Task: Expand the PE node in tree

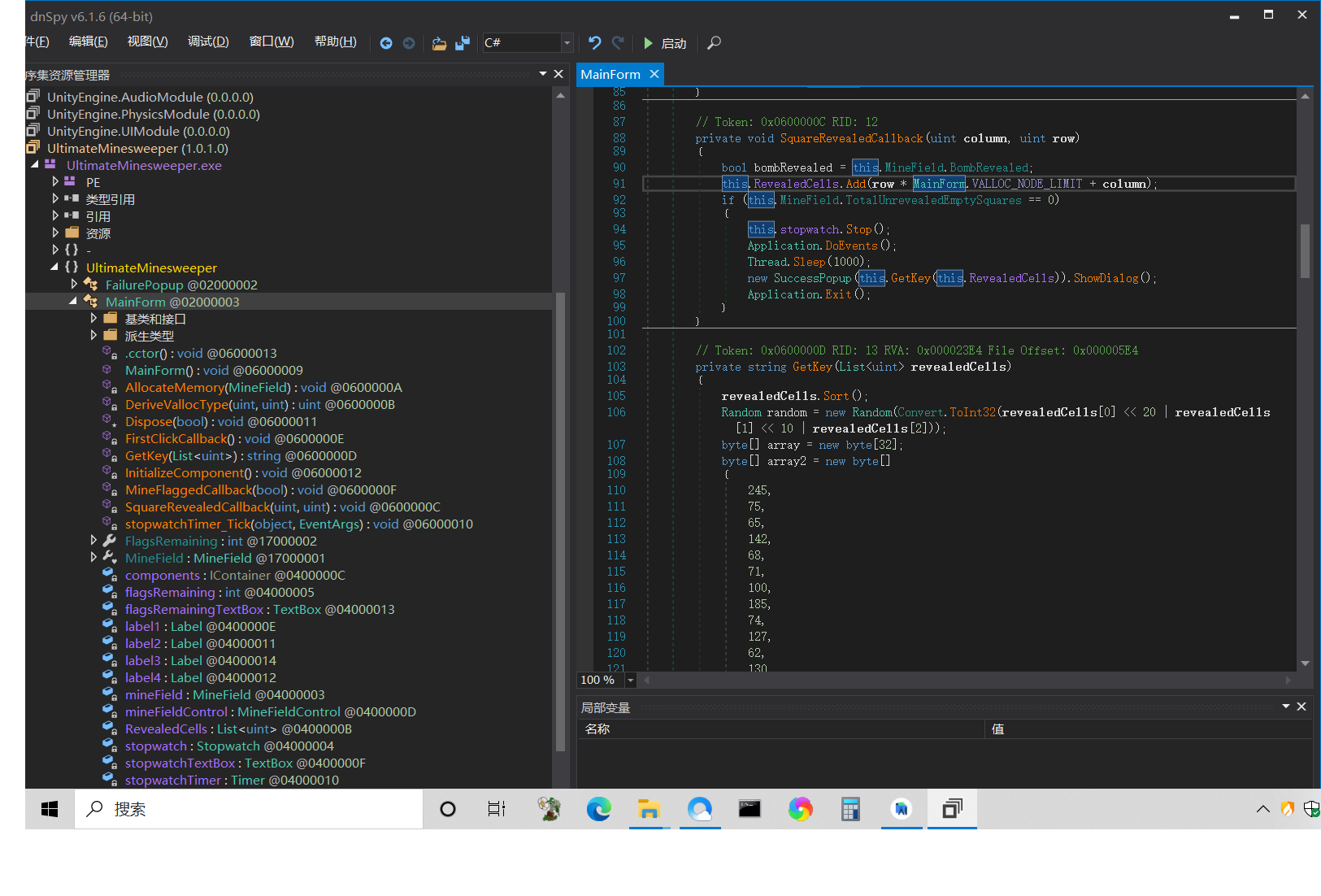Action: click(x=55, y=182)
